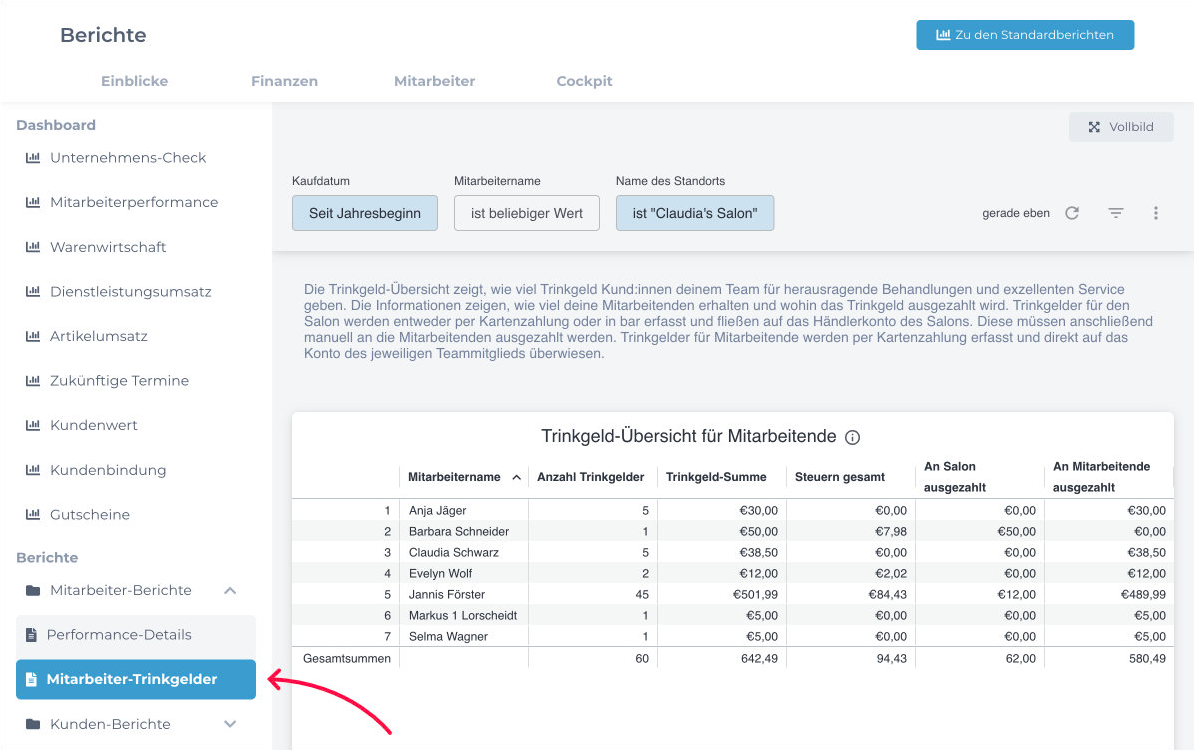The width and height of the screenshot is (1194, 750).
Task: Click the Gutscheine chart icon
Action: coord(33,514)
